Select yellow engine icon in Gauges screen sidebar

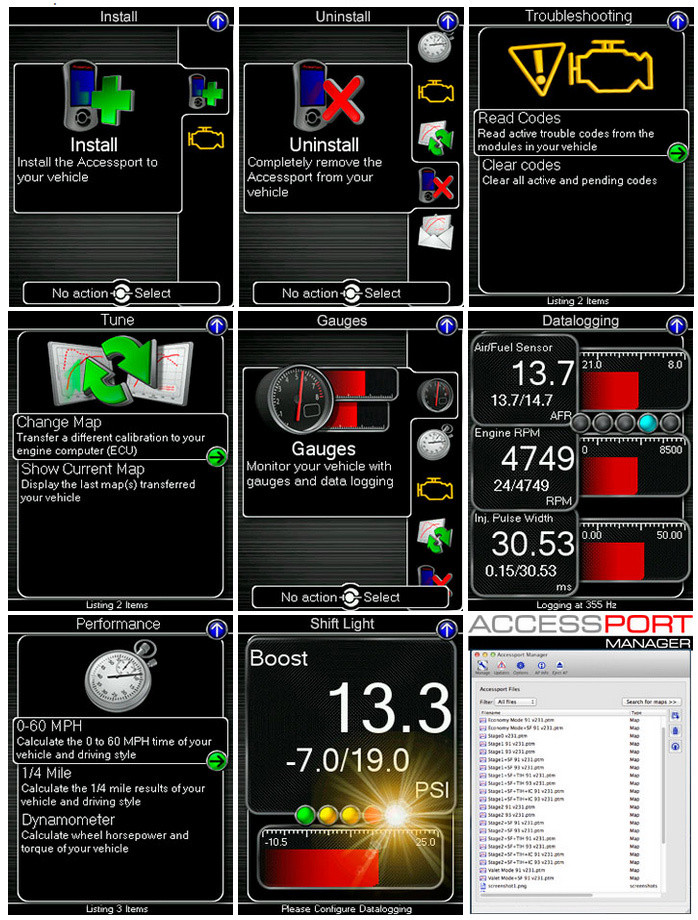point(435,489)
